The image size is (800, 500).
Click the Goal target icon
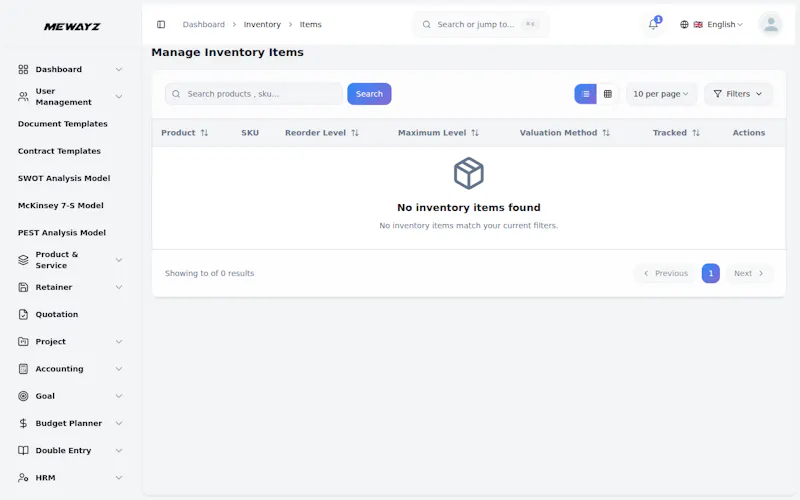pyautogui.click(x=23, y=396)
